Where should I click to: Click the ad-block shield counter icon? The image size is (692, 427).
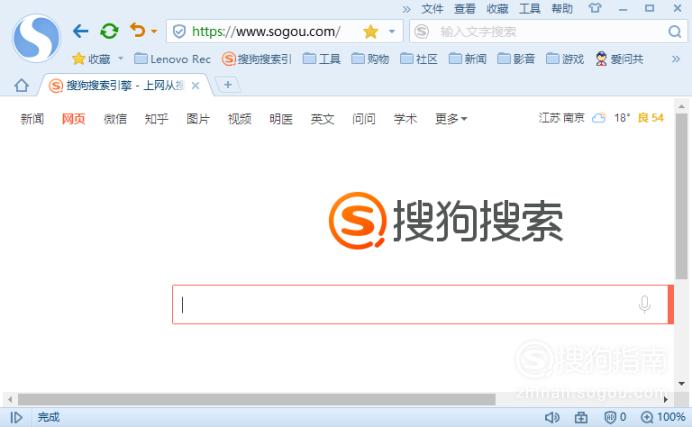pyautogui.click(x=615, y=417)
